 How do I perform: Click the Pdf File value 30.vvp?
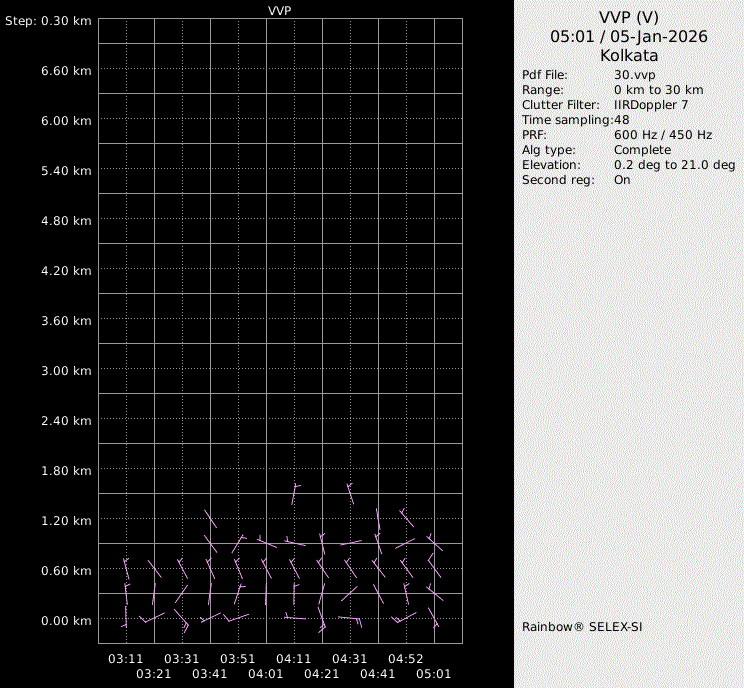coord(634,75)
